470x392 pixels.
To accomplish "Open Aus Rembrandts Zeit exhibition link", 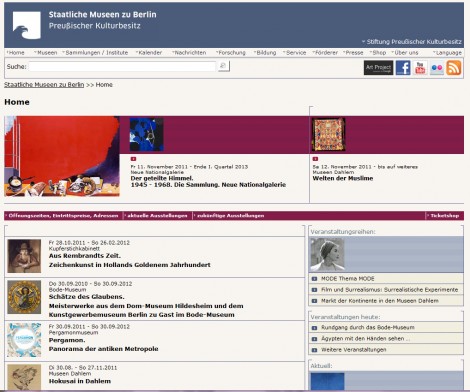I will point(129,260).
